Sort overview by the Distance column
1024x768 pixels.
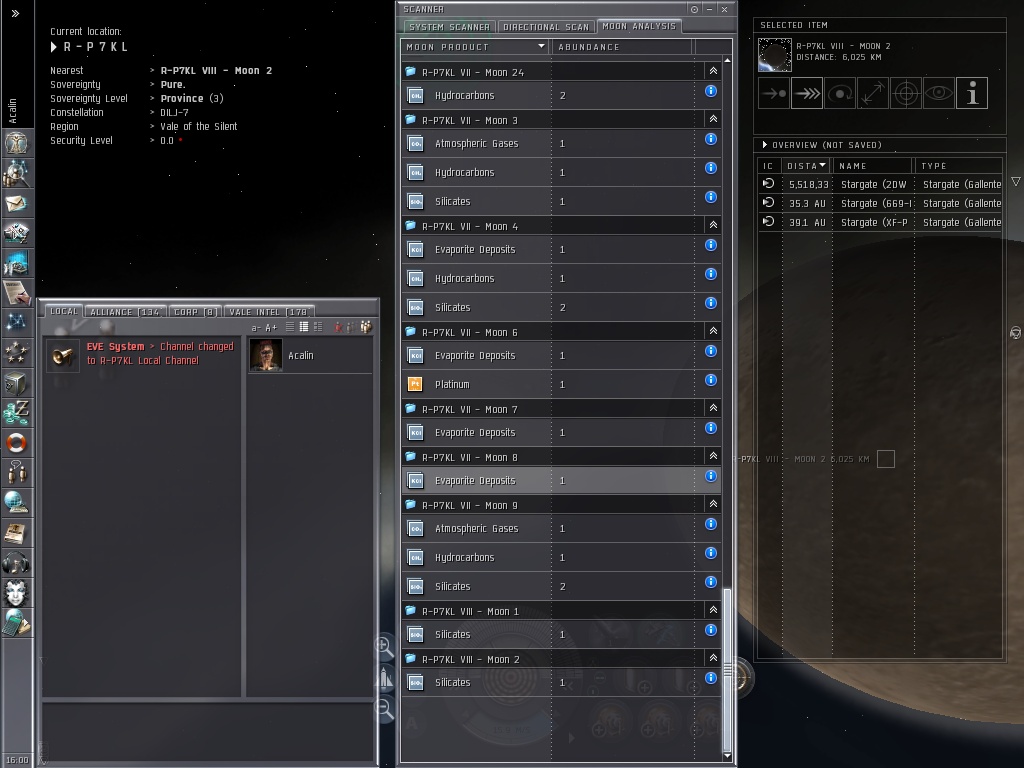807,166
